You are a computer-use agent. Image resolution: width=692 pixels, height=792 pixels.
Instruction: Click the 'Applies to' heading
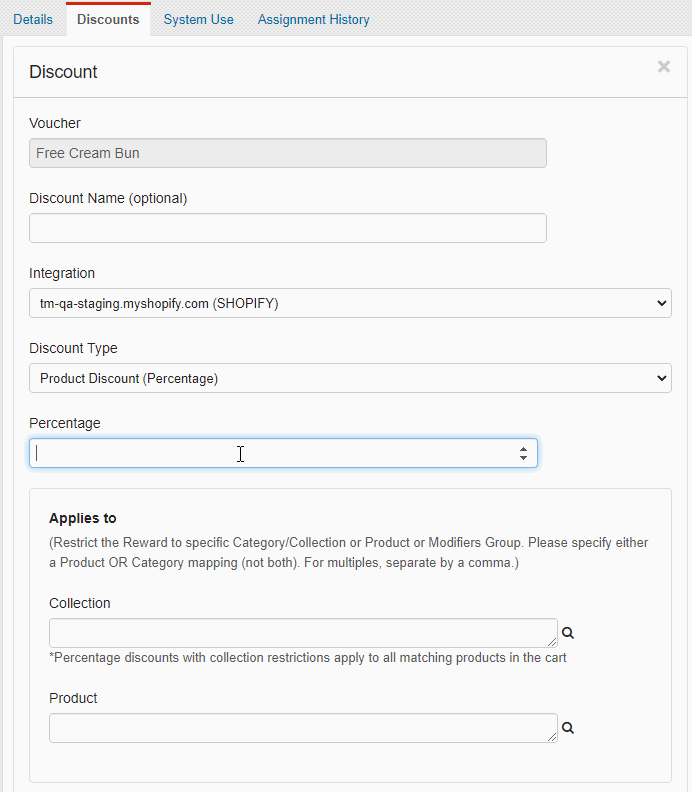[x=83, y=518]
